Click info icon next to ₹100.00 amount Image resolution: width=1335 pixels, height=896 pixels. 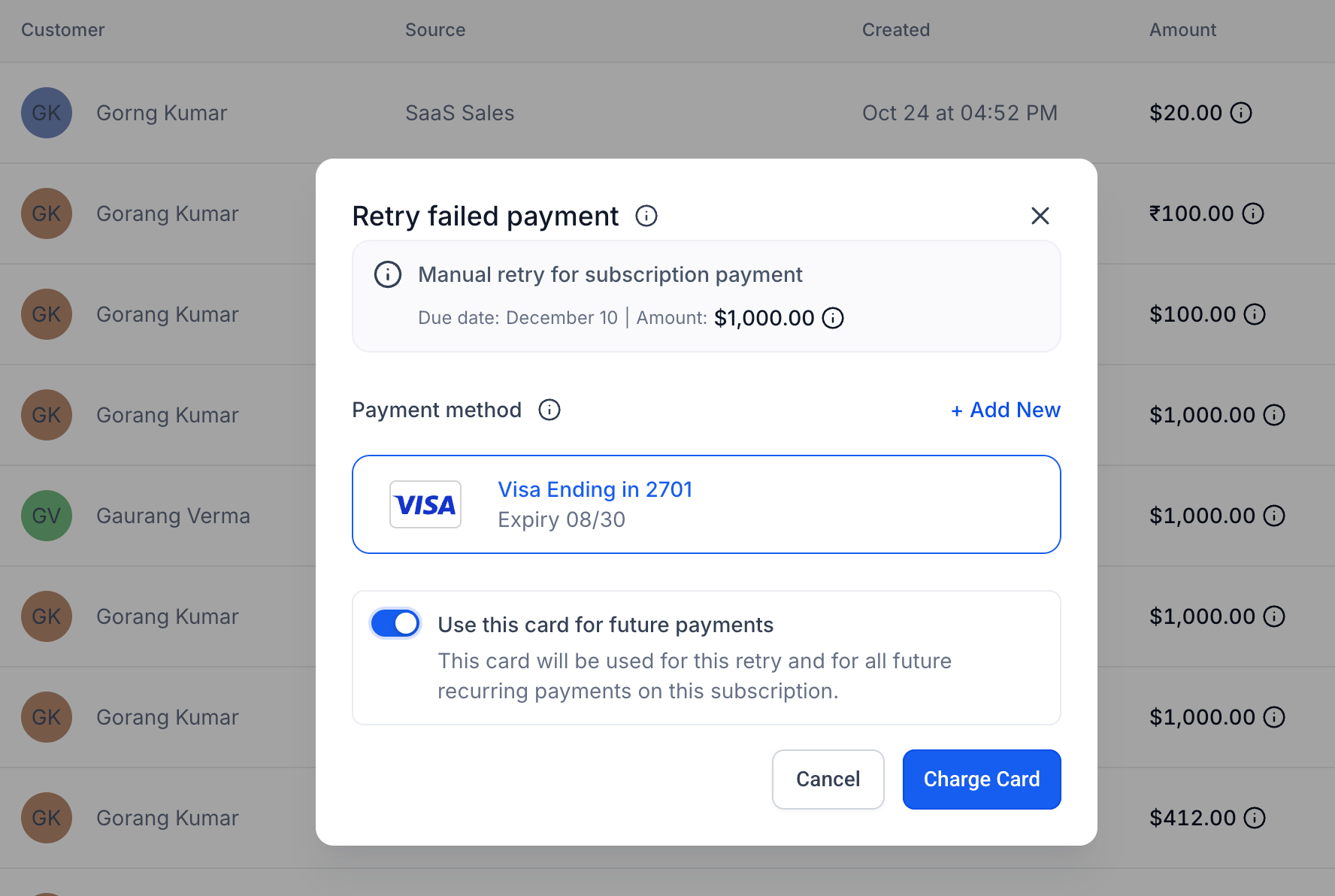coord(1253,214)
